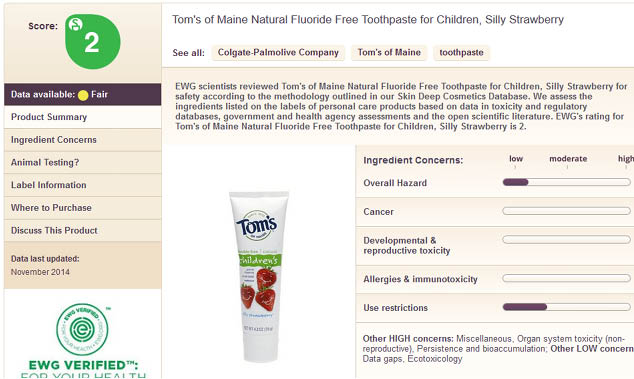634x379 pixels.
Task: Click the green score 2 badge
Action: 93,42
